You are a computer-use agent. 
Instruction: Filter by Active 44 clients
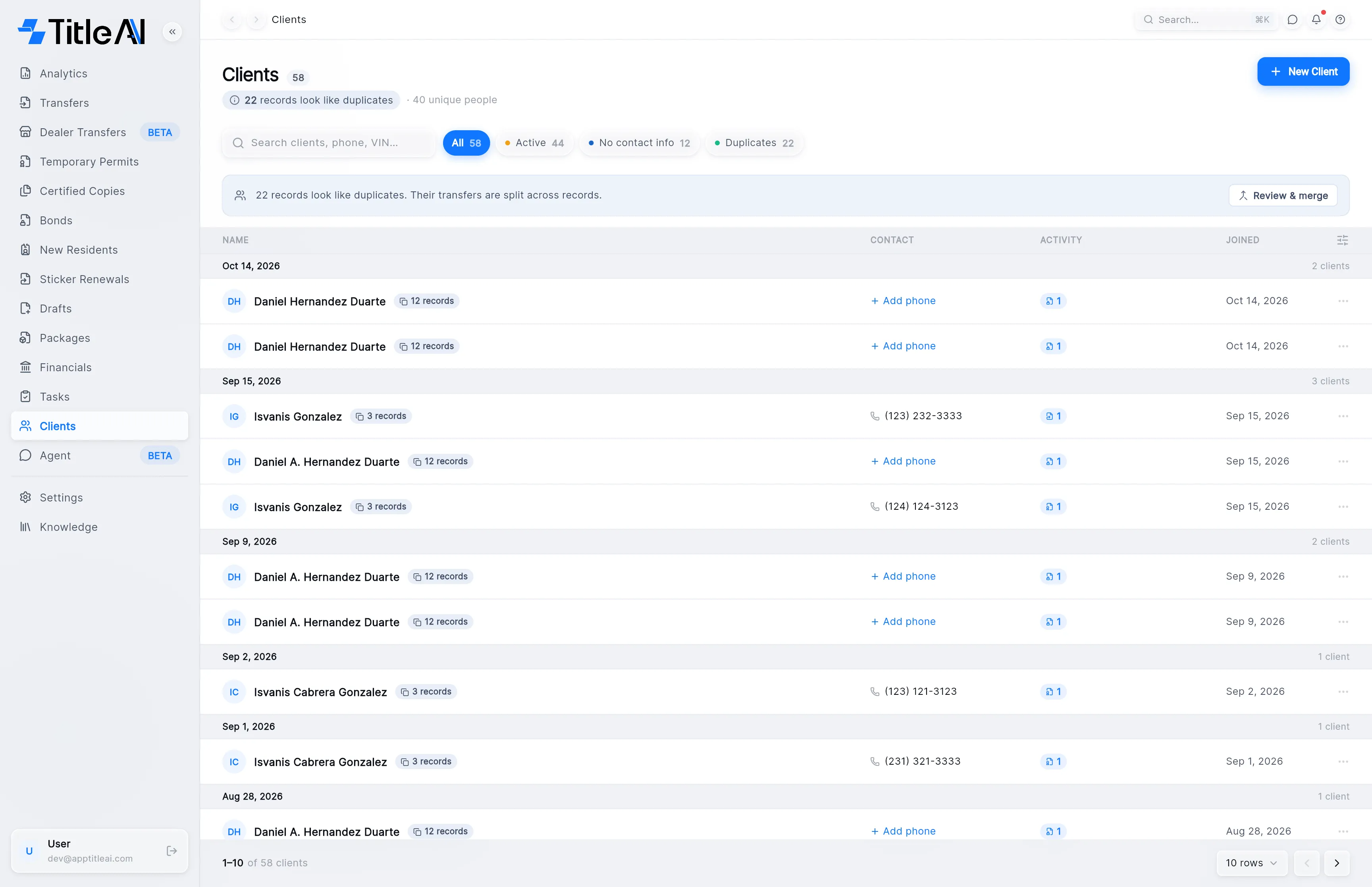pyautogui.click(x=534, y=143)
